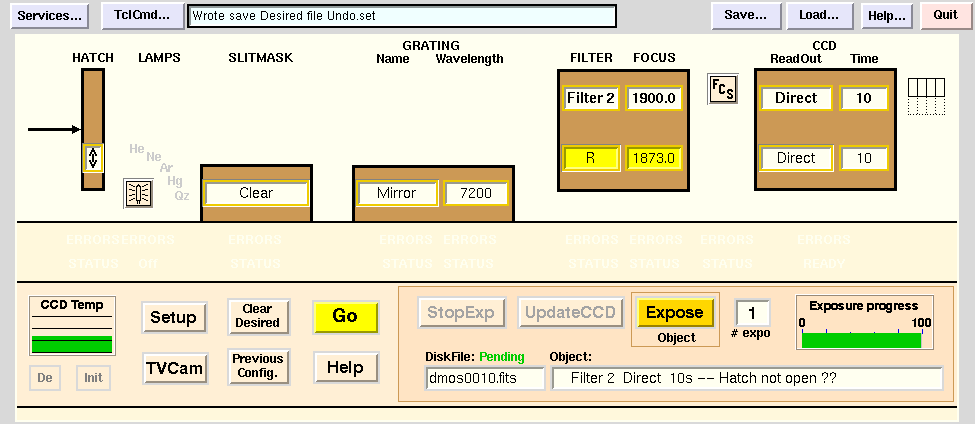Open the Filter 2 desired selector
Screen dimensions: 975x424
tap(591, 98)
